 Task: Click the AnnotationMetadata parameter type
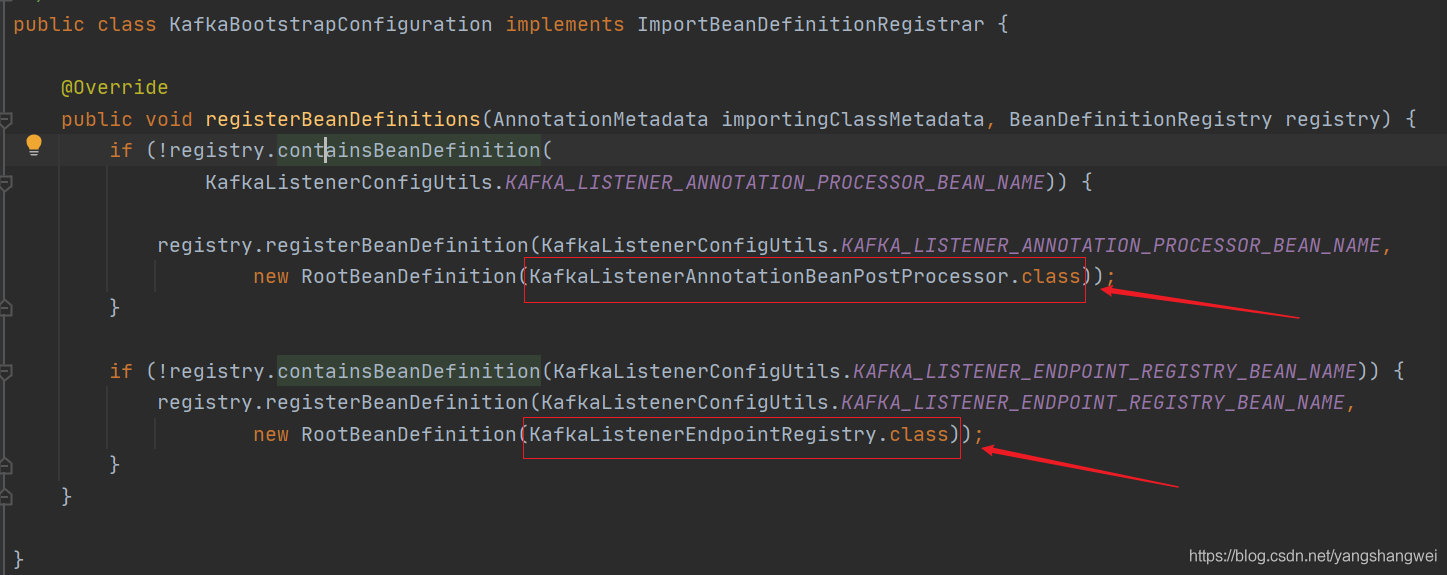[601, 120]
